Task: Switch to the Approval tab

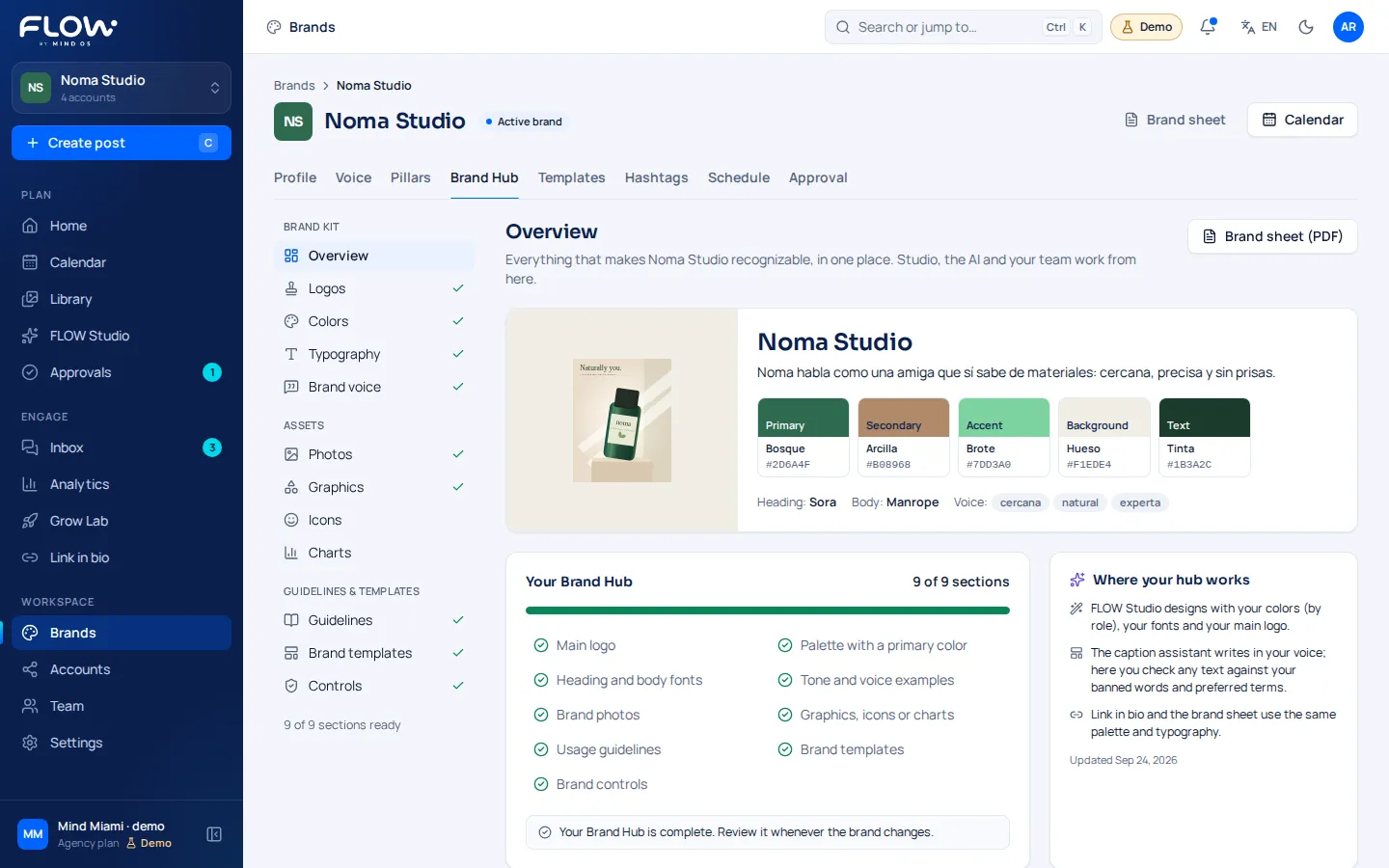Action: tap(818, 177)
